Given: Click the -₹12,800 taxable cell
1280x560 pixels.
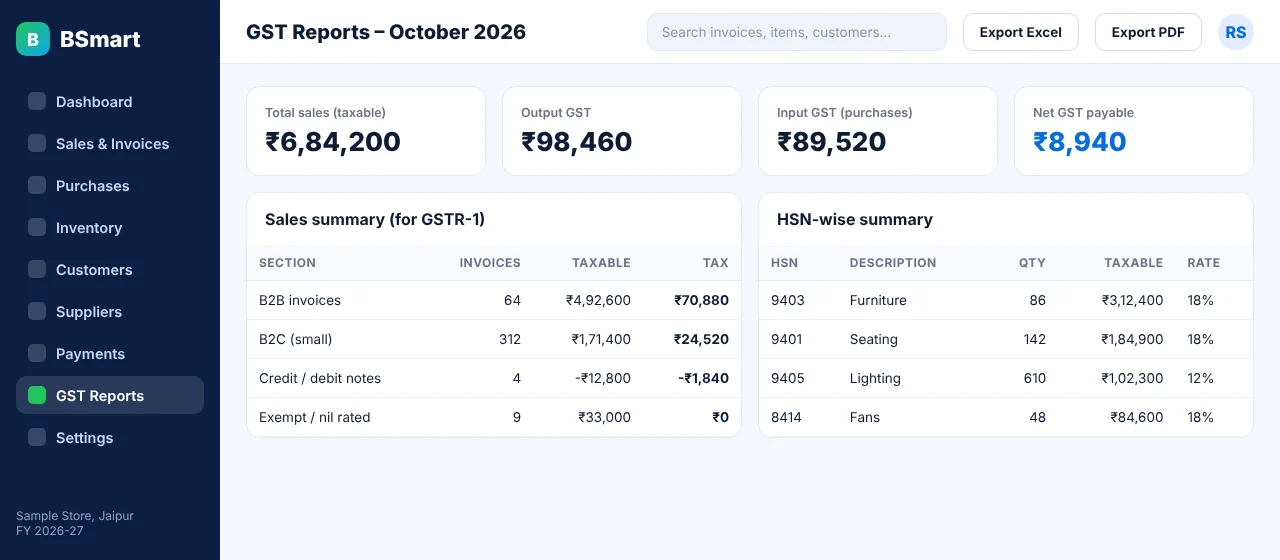Looking at the screenshot, I should [x=603, y=378].
